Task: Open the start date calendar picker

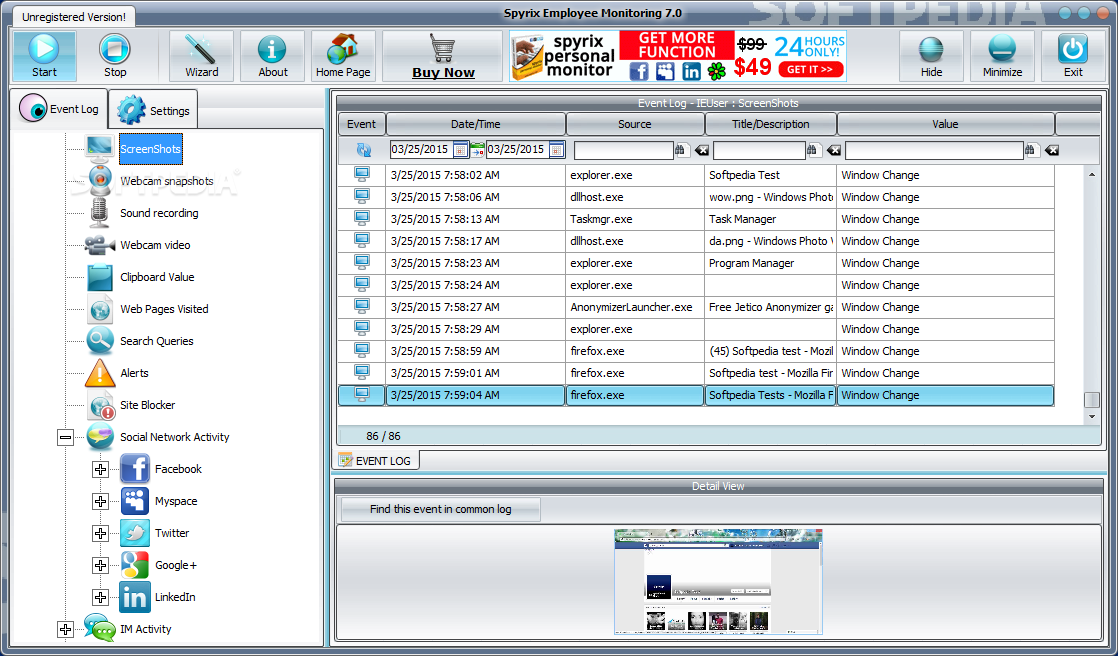Action: click(461, 150)
